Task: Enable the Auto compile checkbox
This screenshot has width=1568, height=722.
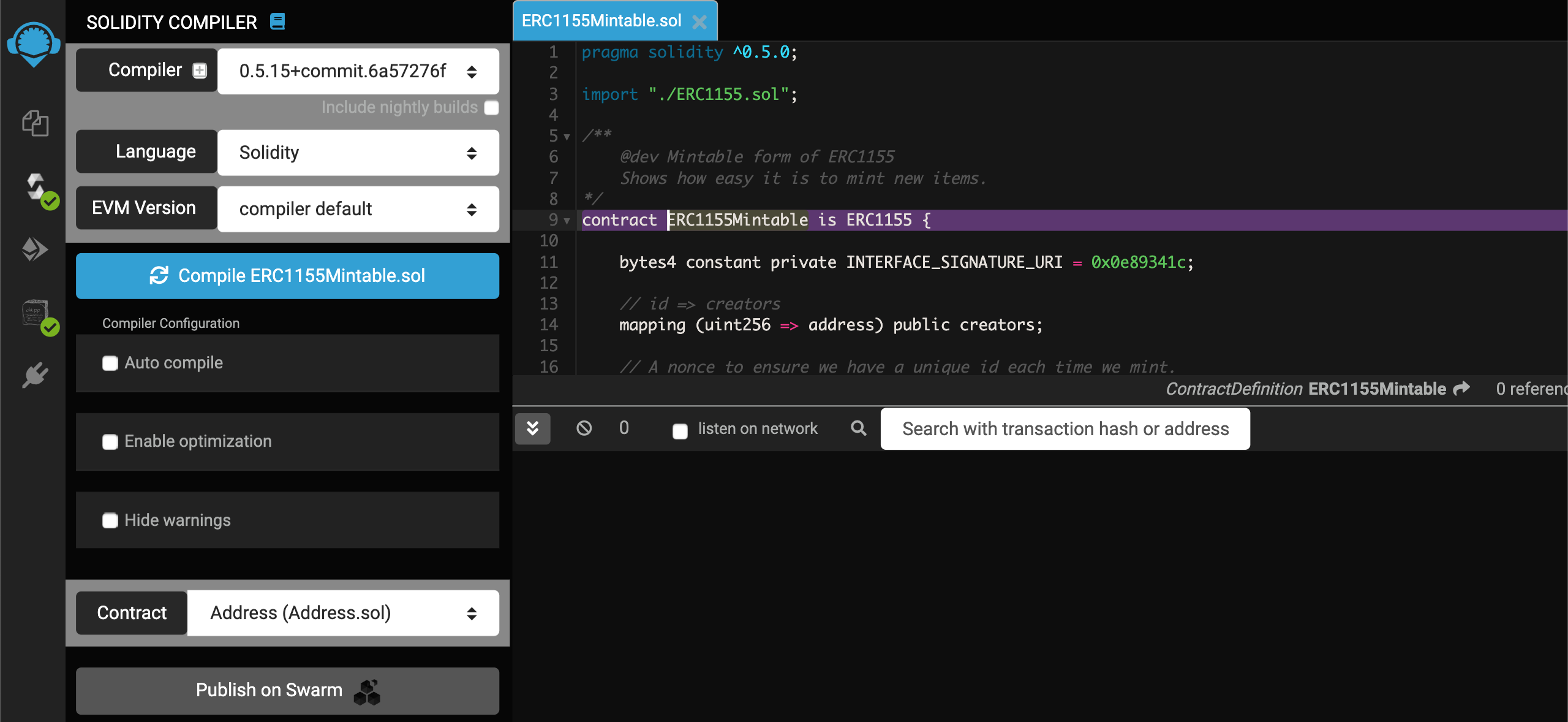Action: pyautogui.click(x=110, y=363)
